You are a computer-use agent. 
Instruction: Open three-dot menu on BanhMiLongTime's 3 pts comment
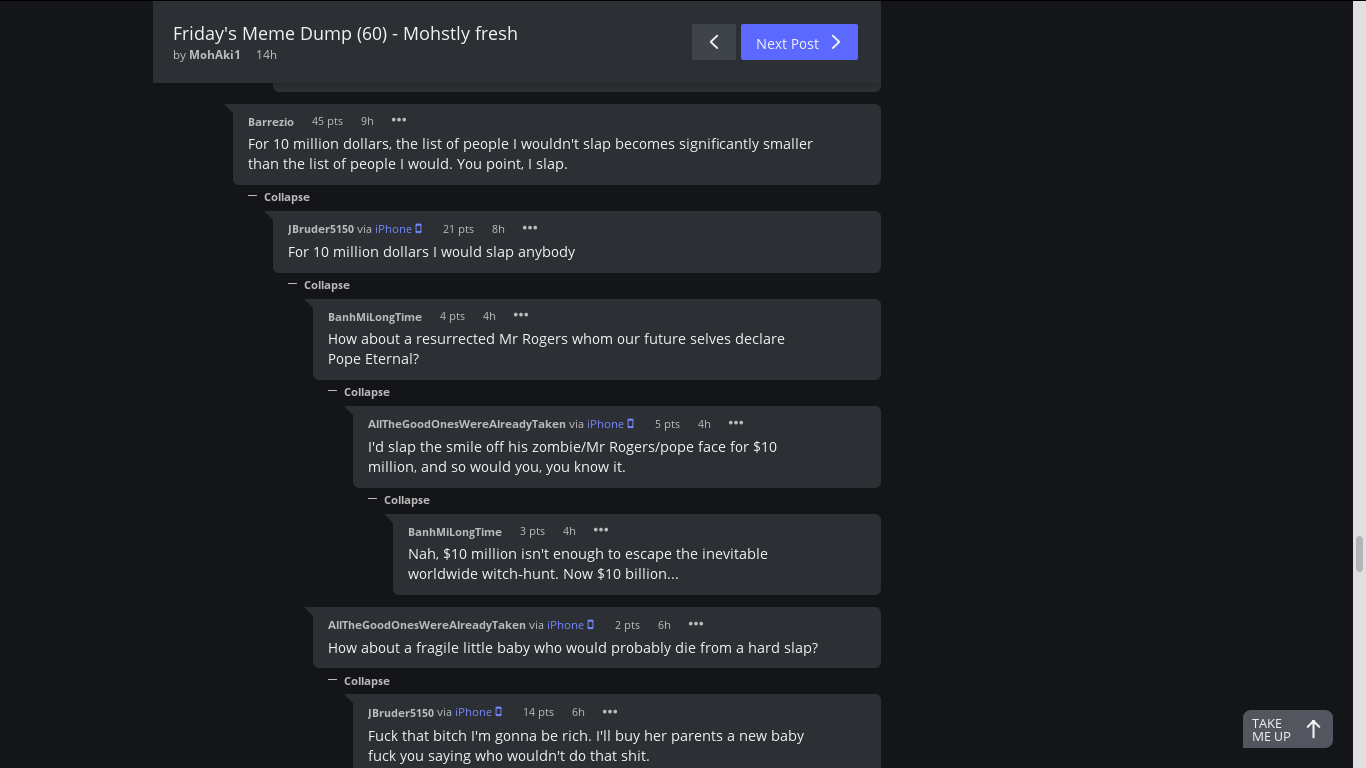tap(601, 530)
